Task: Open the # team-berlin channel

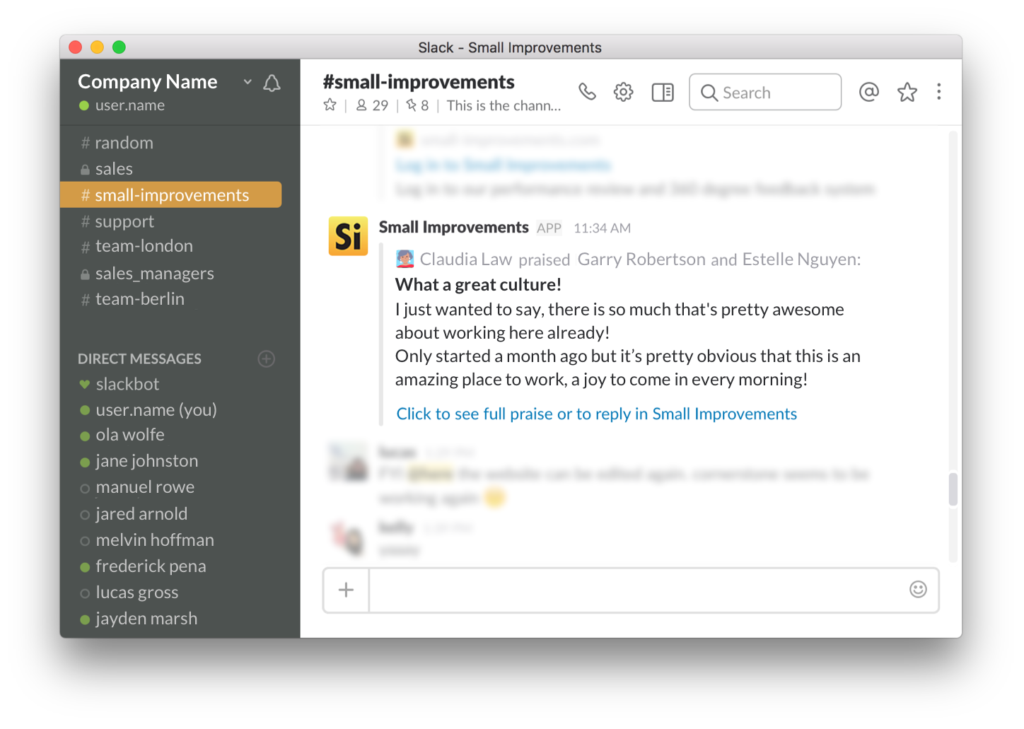Action: (133, 299)
